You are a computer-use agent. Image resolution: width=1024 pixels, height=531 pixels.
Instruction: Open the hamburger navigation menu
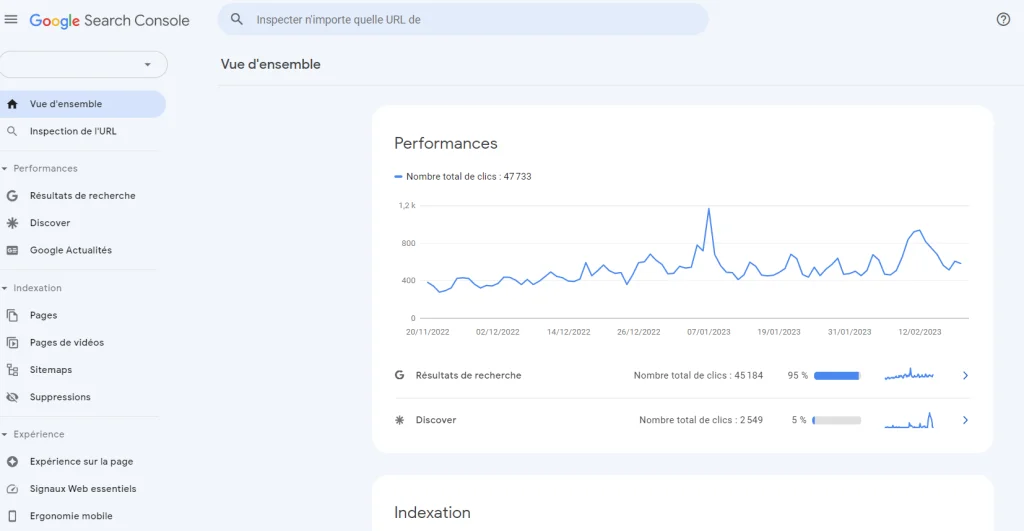pyautogui.click(x=11, y=20)
